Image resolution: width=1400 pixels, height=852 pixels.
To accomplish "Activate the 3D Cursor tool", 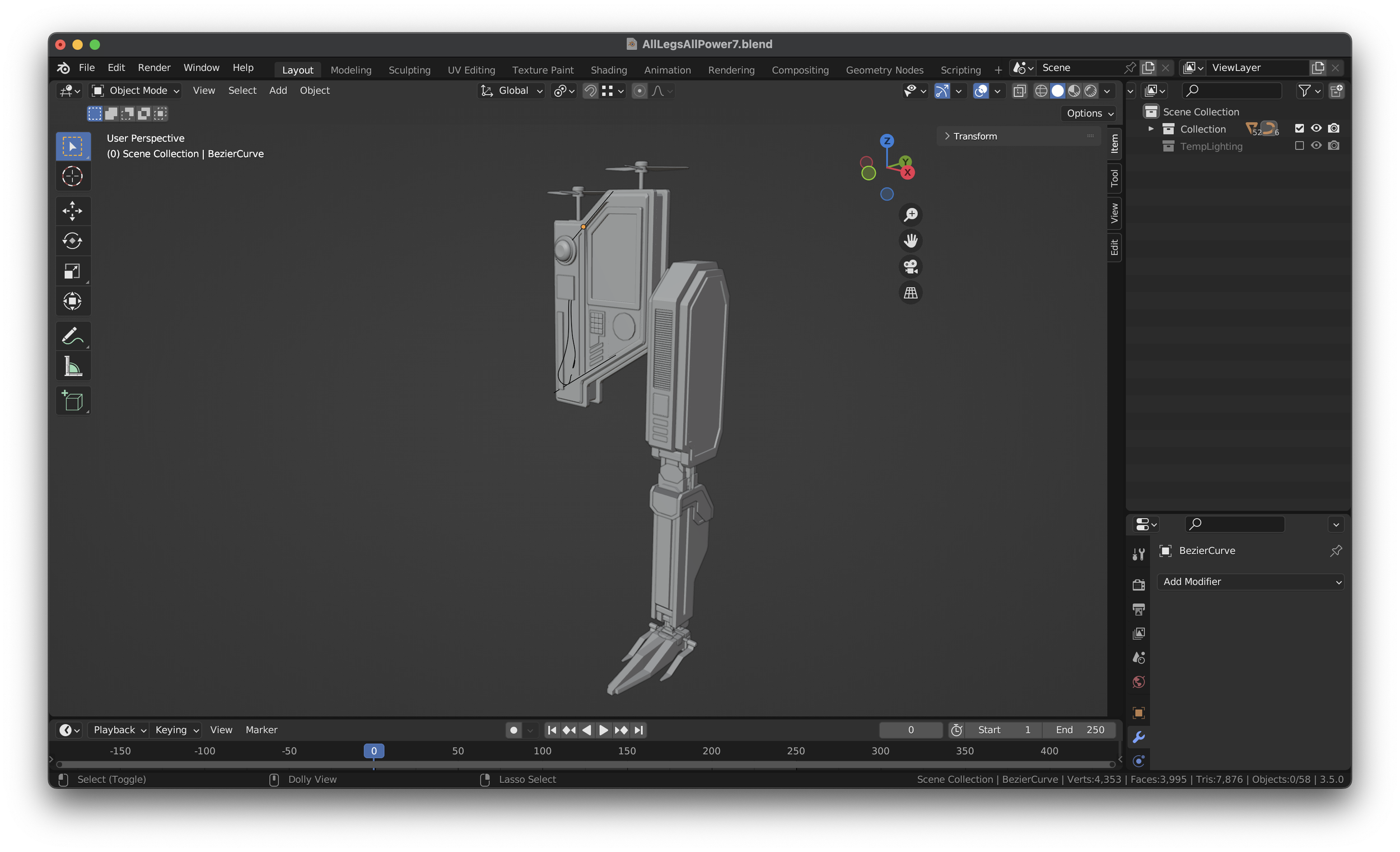I will click(x=73, y=177).
